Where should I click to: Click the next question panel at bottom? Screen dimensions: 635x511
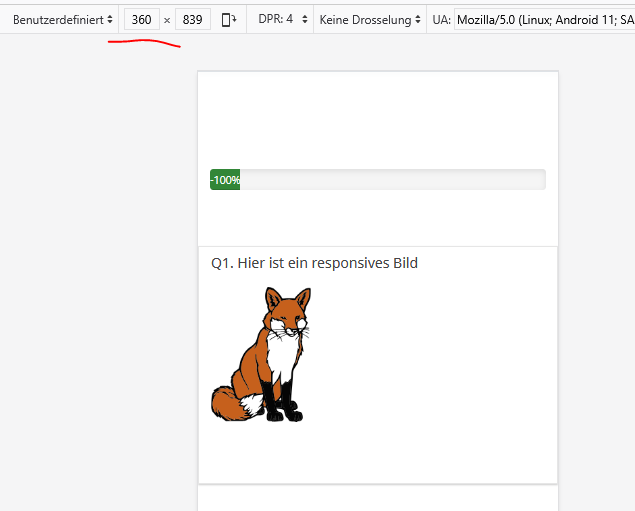pyautogui.click(x=377, y=498)
